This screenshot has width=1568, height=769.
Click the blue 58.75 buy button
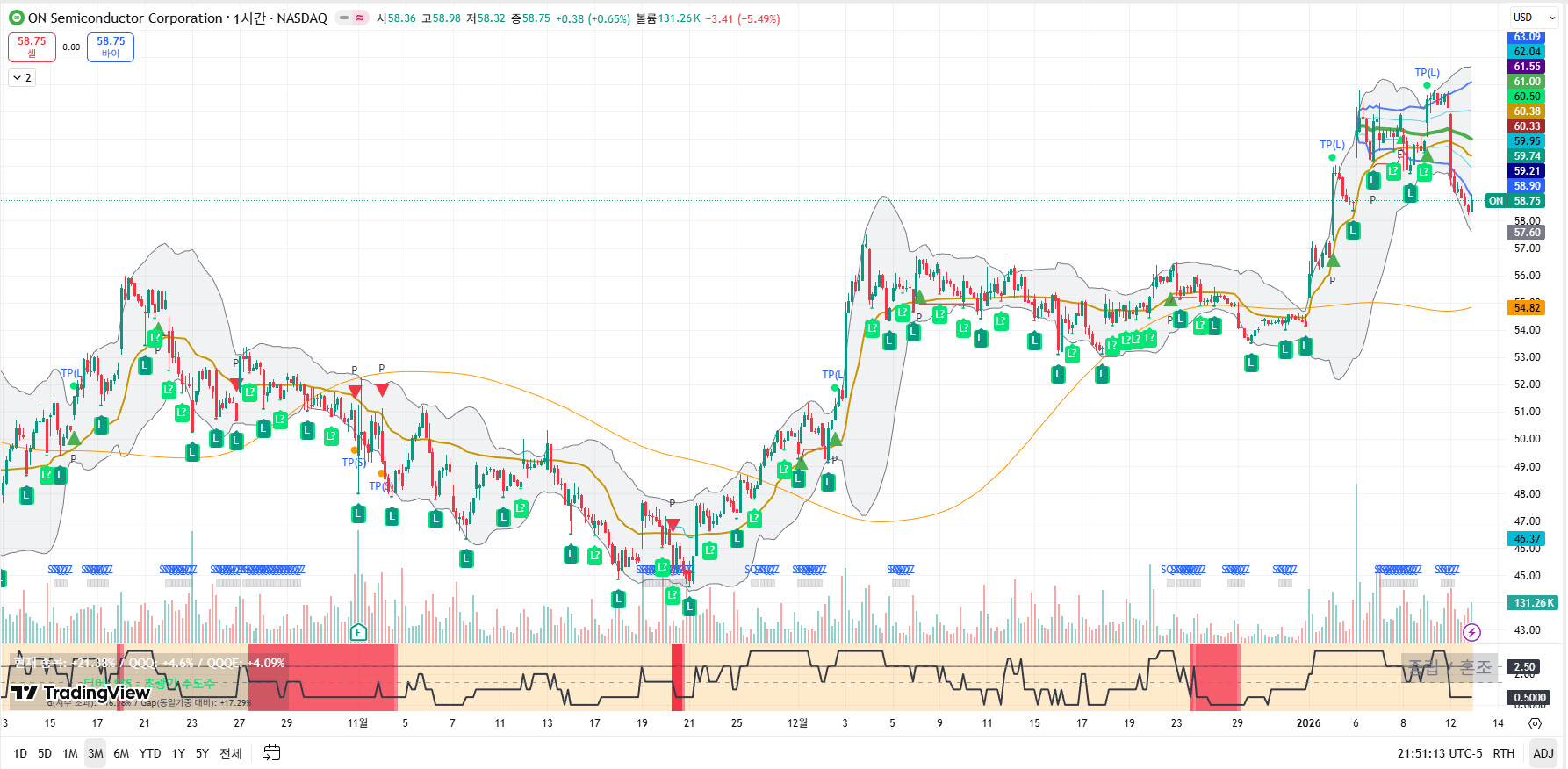tap(111, 47)
